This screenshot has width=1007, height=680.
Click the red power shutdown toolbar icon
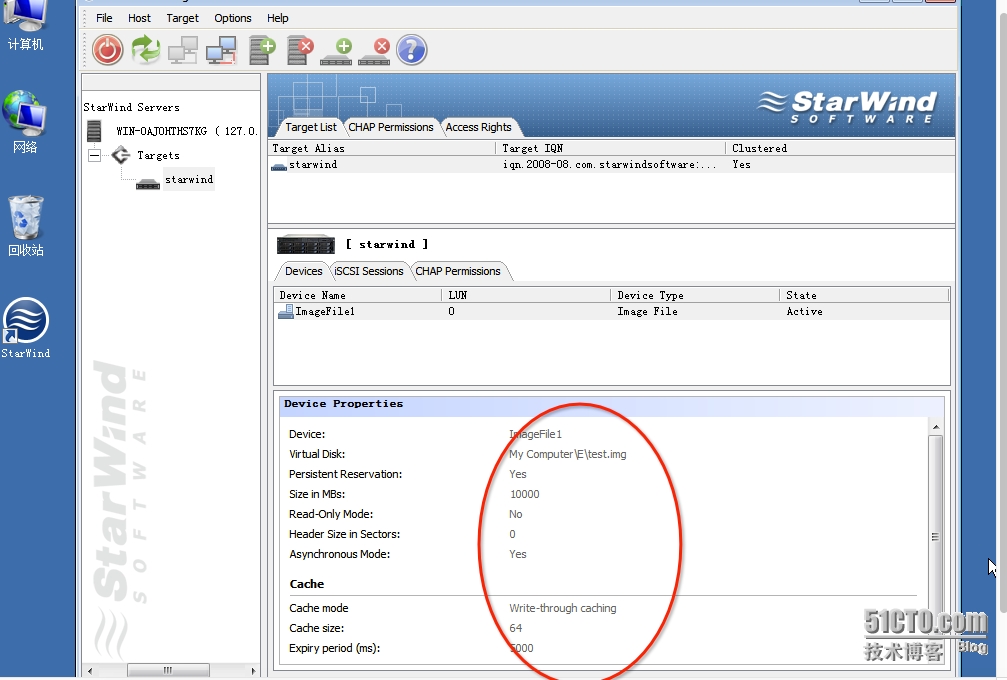[x=107, y=50]
